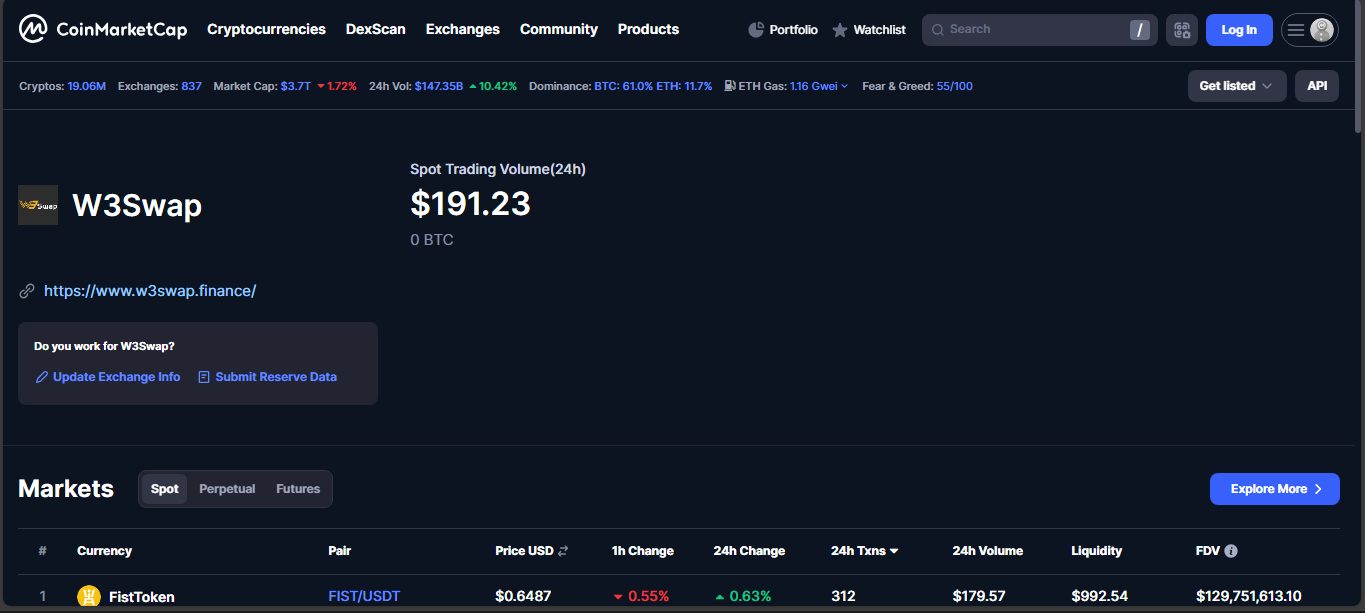The image size is (1365, 613).
Task: Switch to the Perpetual markets tab
Action: coord(227,489)
